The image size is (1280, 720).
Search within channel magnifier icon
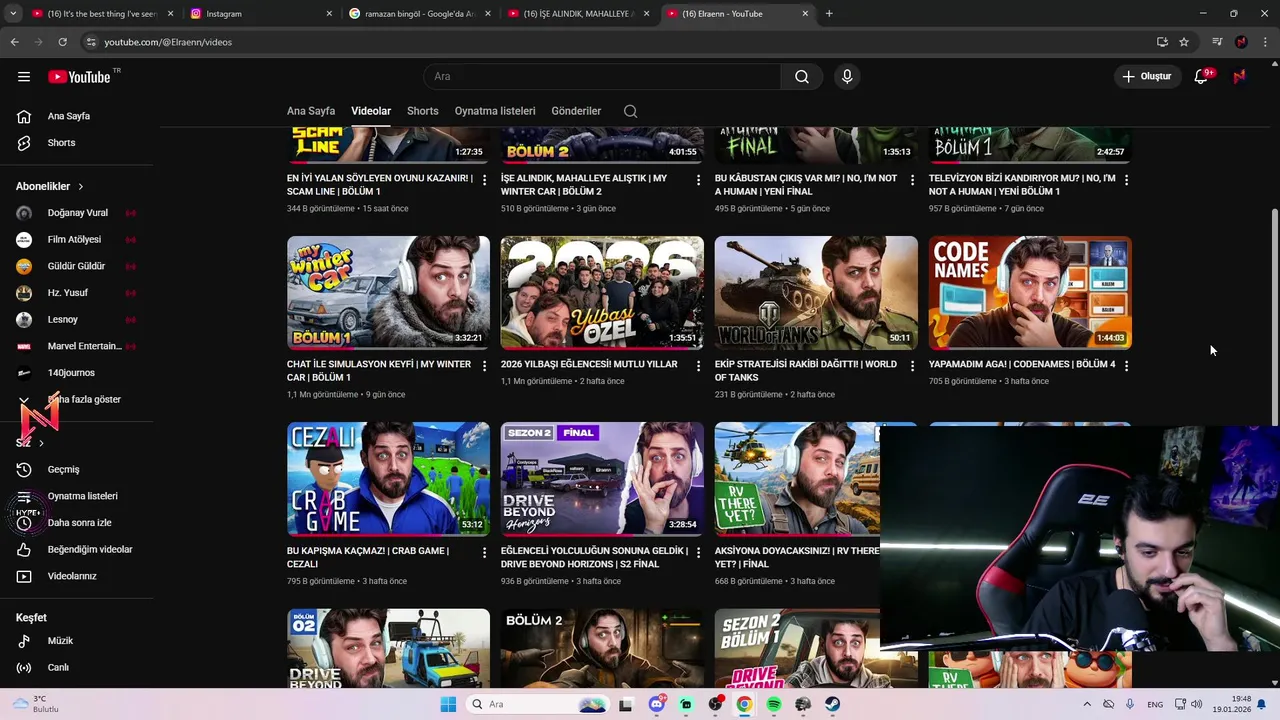[630, 111]
